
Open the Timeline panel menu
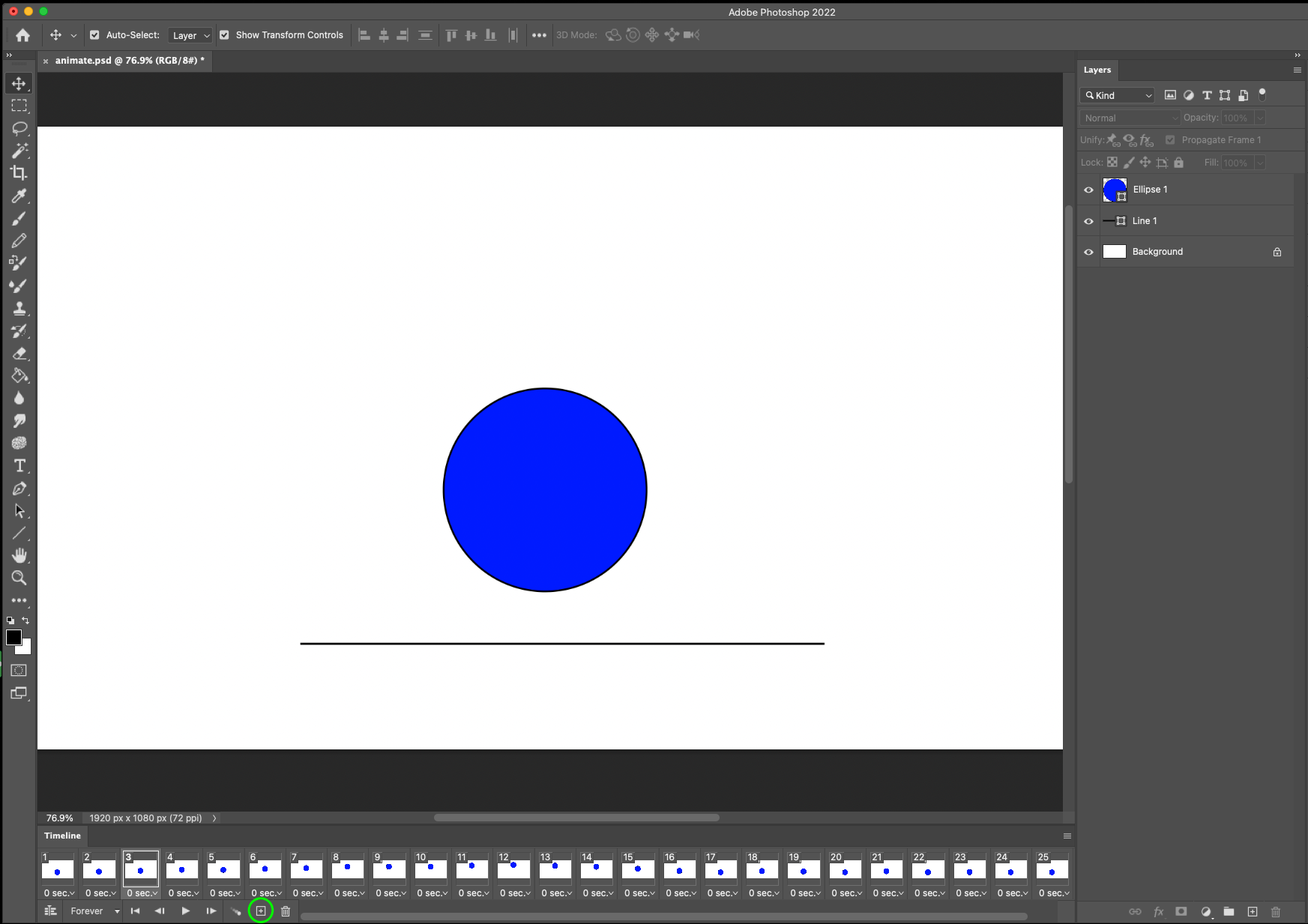[1067, 836]
